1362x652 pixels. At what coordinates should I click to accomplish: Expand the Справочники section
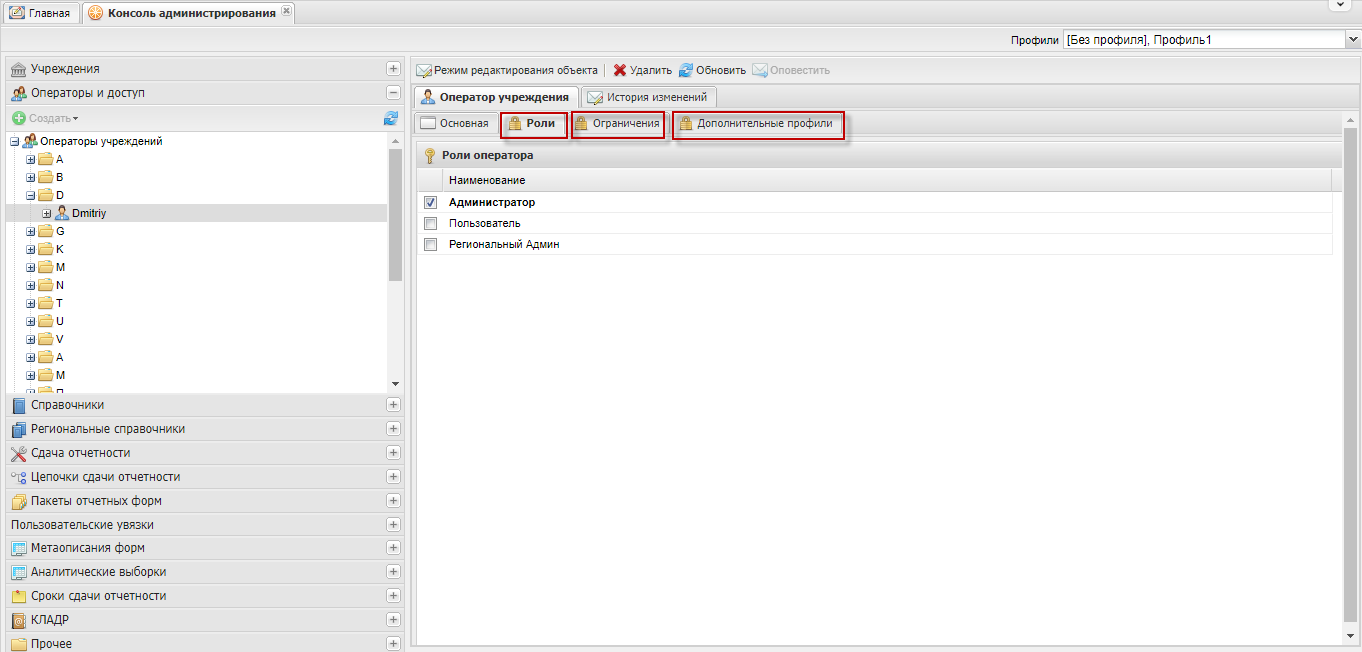tap(393, 405)
